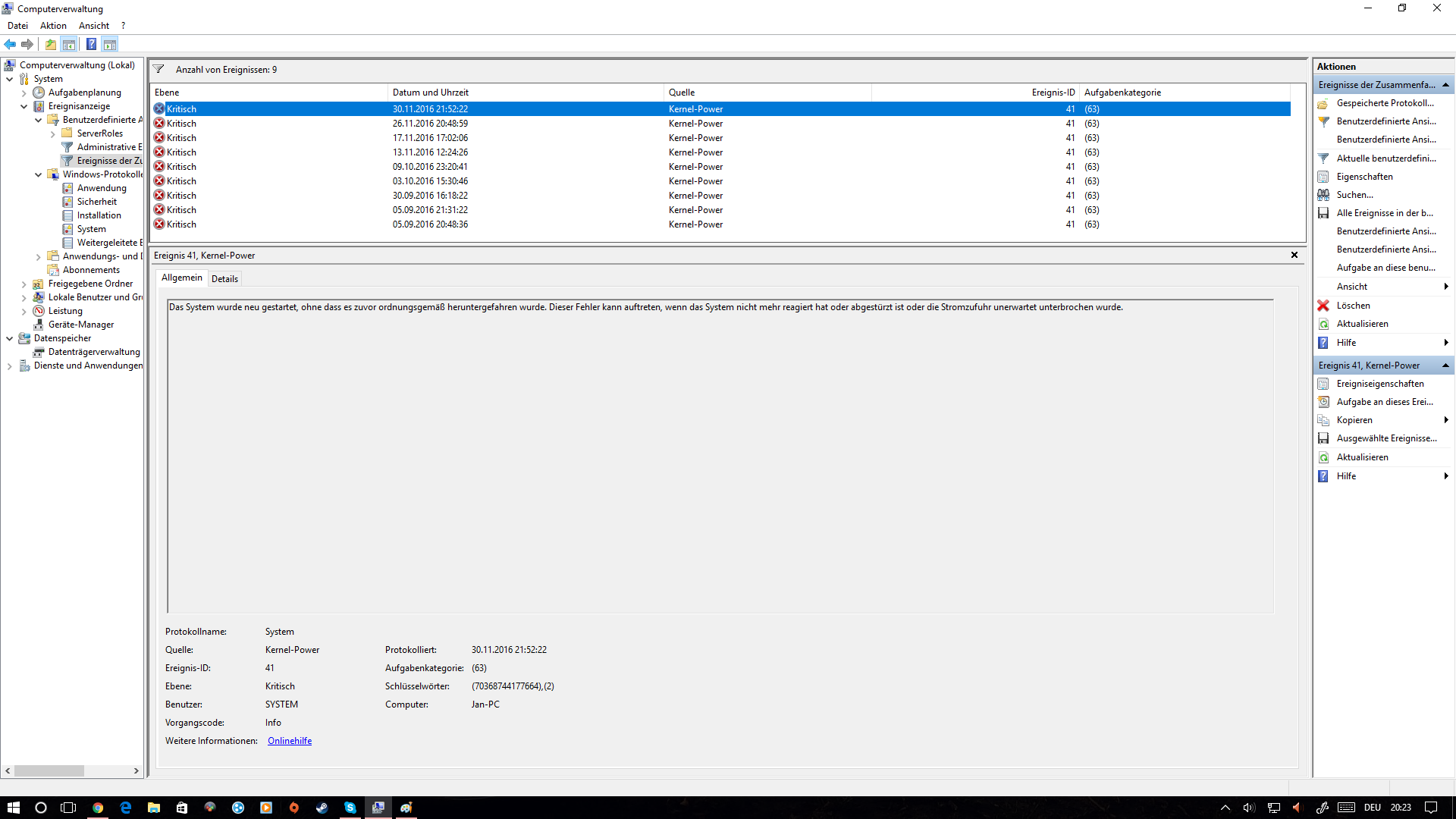The height and width of the screenshot is (819, 1456).
Task: Switch to the Details tab
Action: tap(224, 279)
